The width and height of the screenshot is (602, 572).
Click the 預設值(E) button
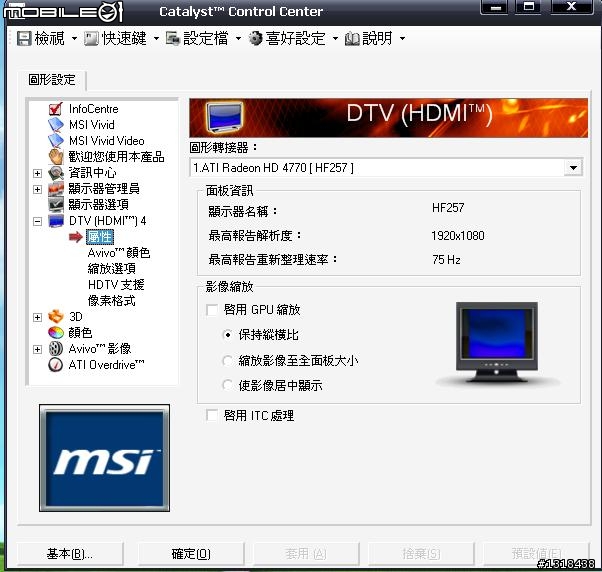pyautogui.click(x=536, y=554)
